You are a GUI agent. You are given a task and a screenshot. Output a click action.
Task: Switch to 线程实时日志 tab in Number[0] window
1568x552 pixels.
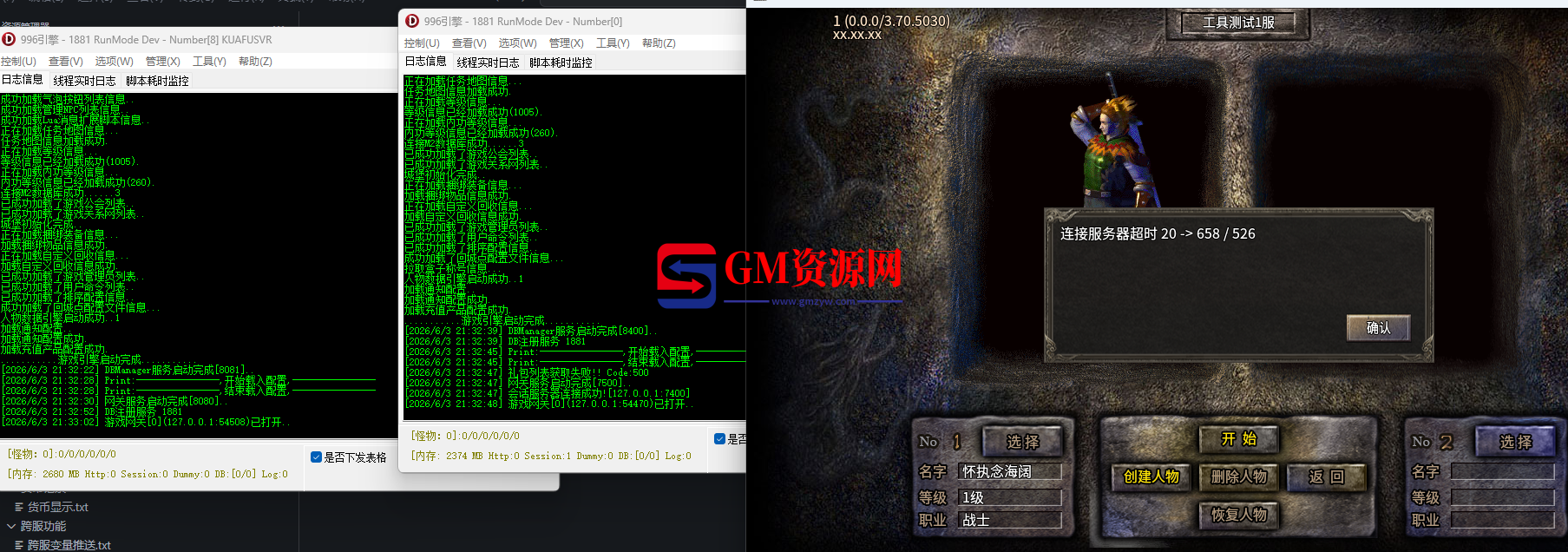pos(488,62)
